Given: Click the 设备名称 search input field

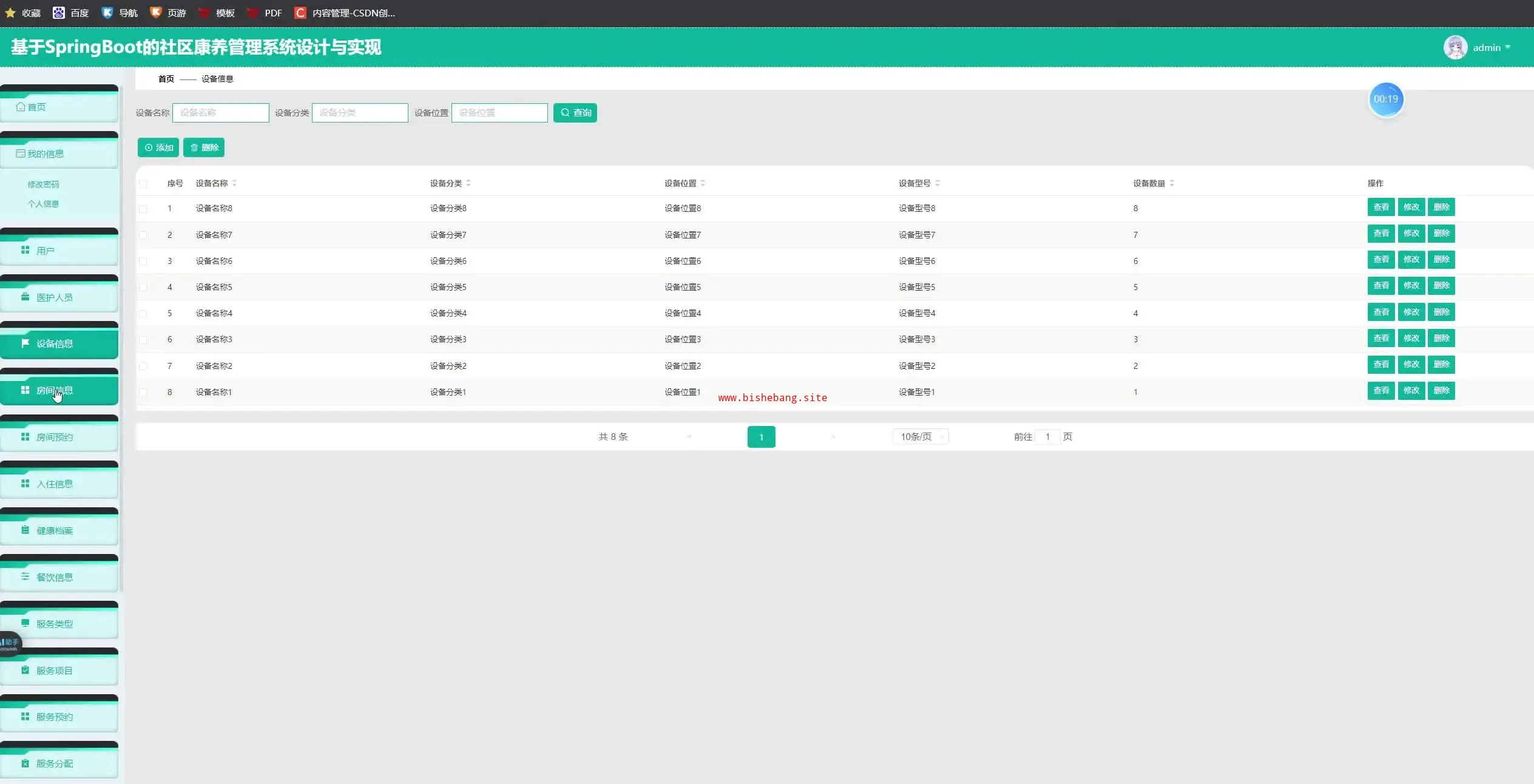Looking at the screenshot, I should click(221, 113).
